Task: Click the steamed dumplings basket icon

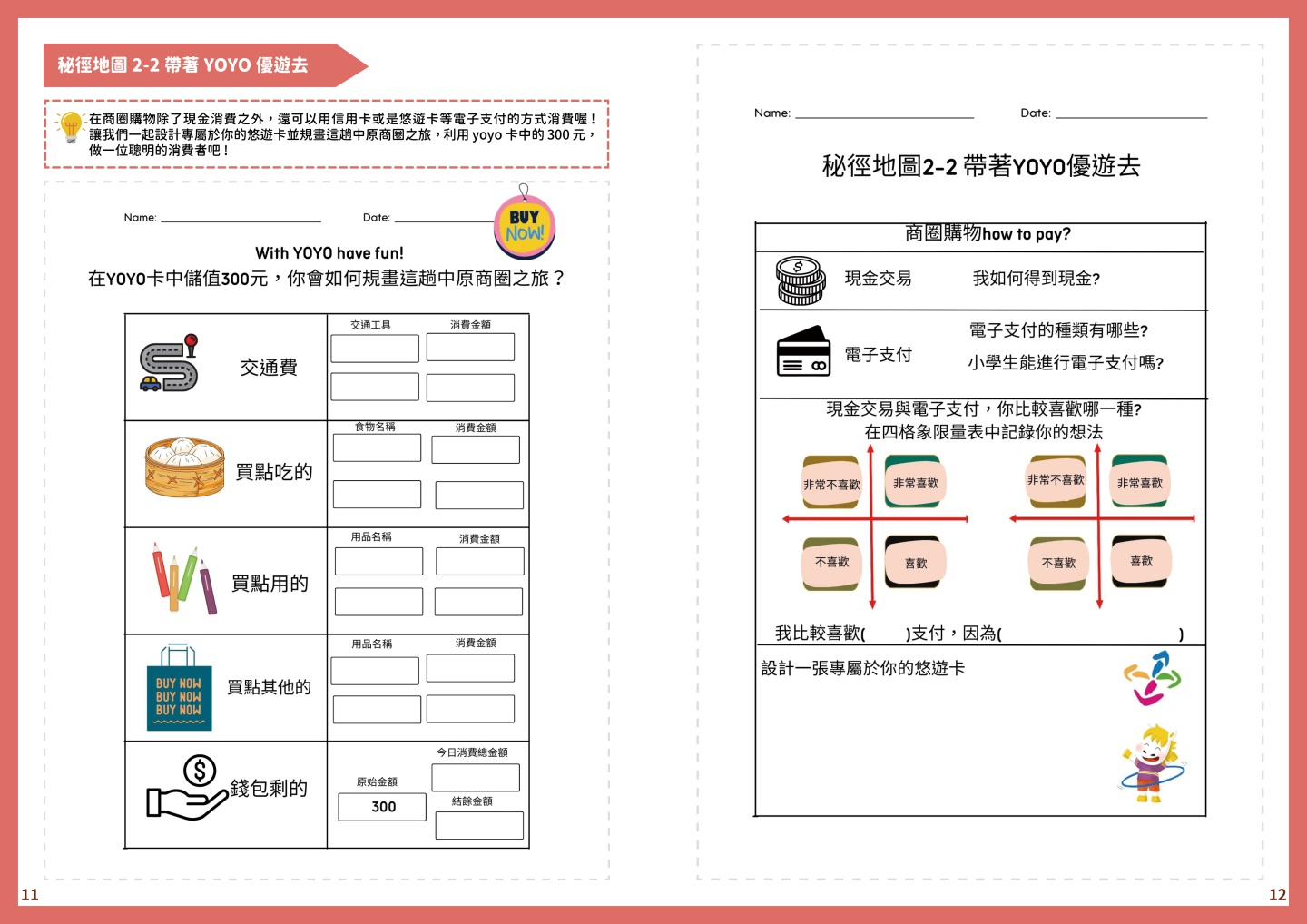Action: tap(184, 467)
